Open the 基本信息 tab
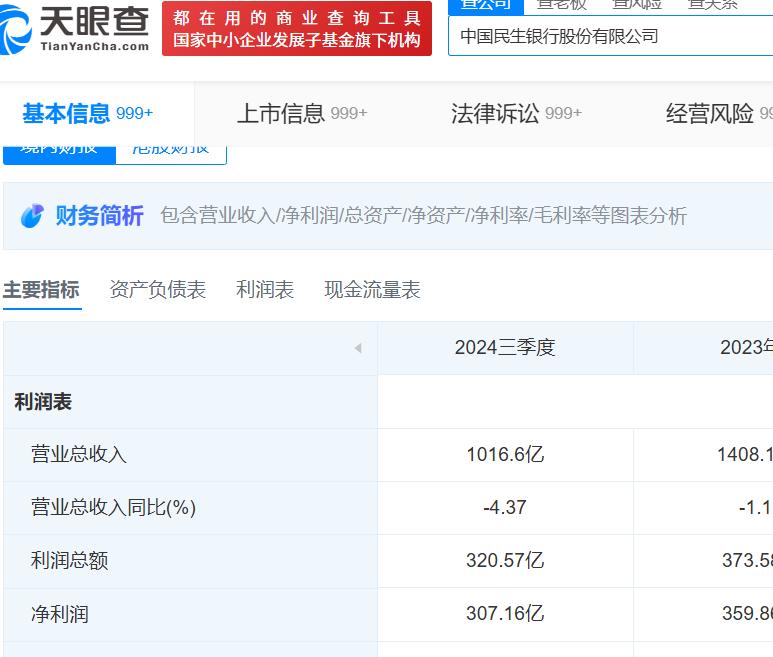773x657 pixels. (x=88, y=113)
